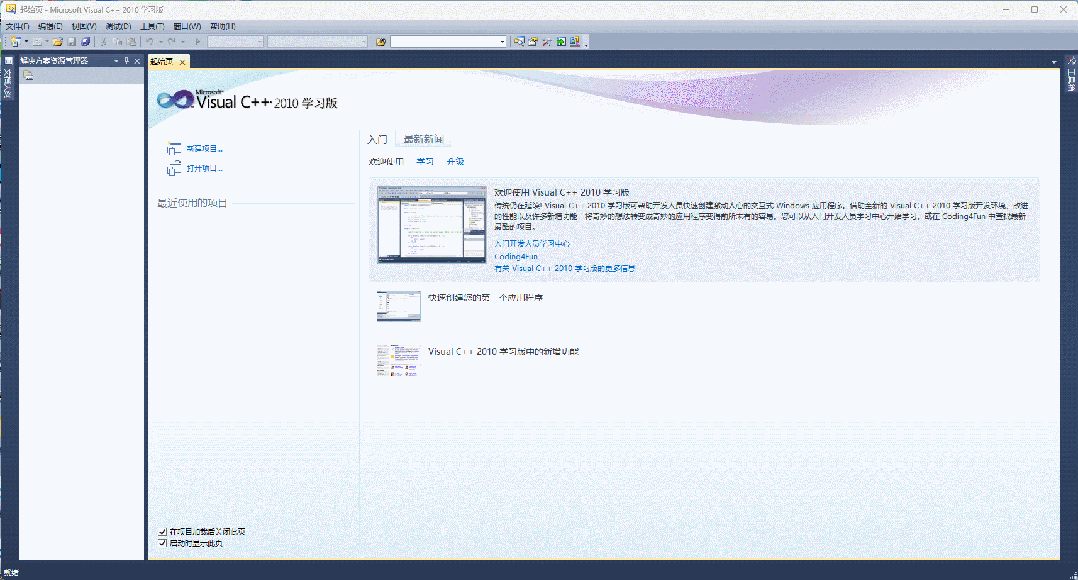
Task: Open the Toolbox toolbar icon
Action: (x=547, y=41)
